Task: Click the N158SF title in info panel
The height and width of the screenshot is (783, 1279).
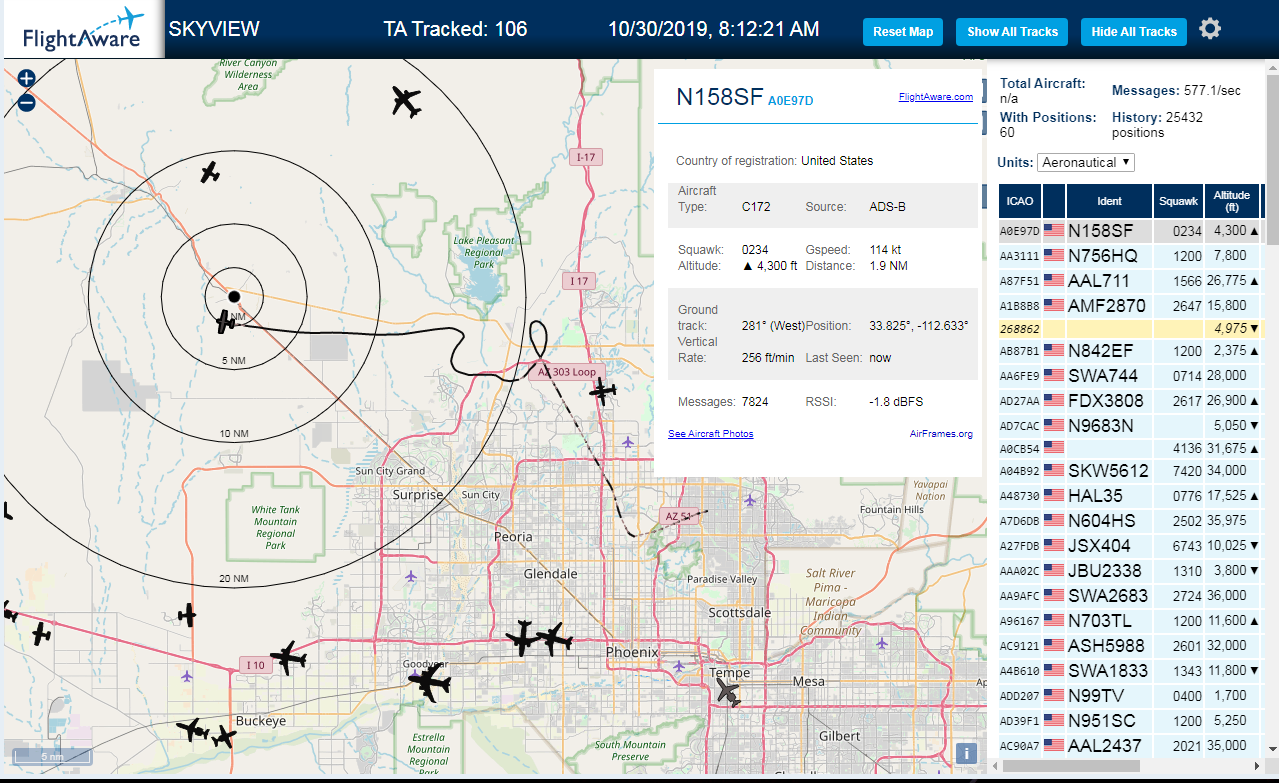Action: (x=720, y=97)
